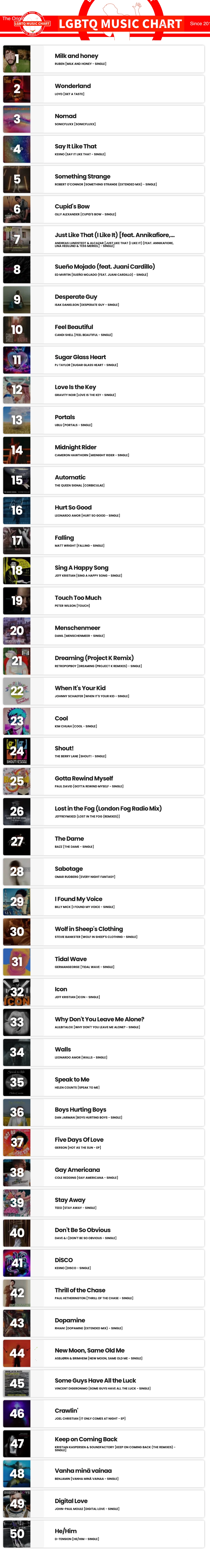Viewport: 210px width, 1568px height.
Task: Open the song titled Wonderland
Action: 73,86
